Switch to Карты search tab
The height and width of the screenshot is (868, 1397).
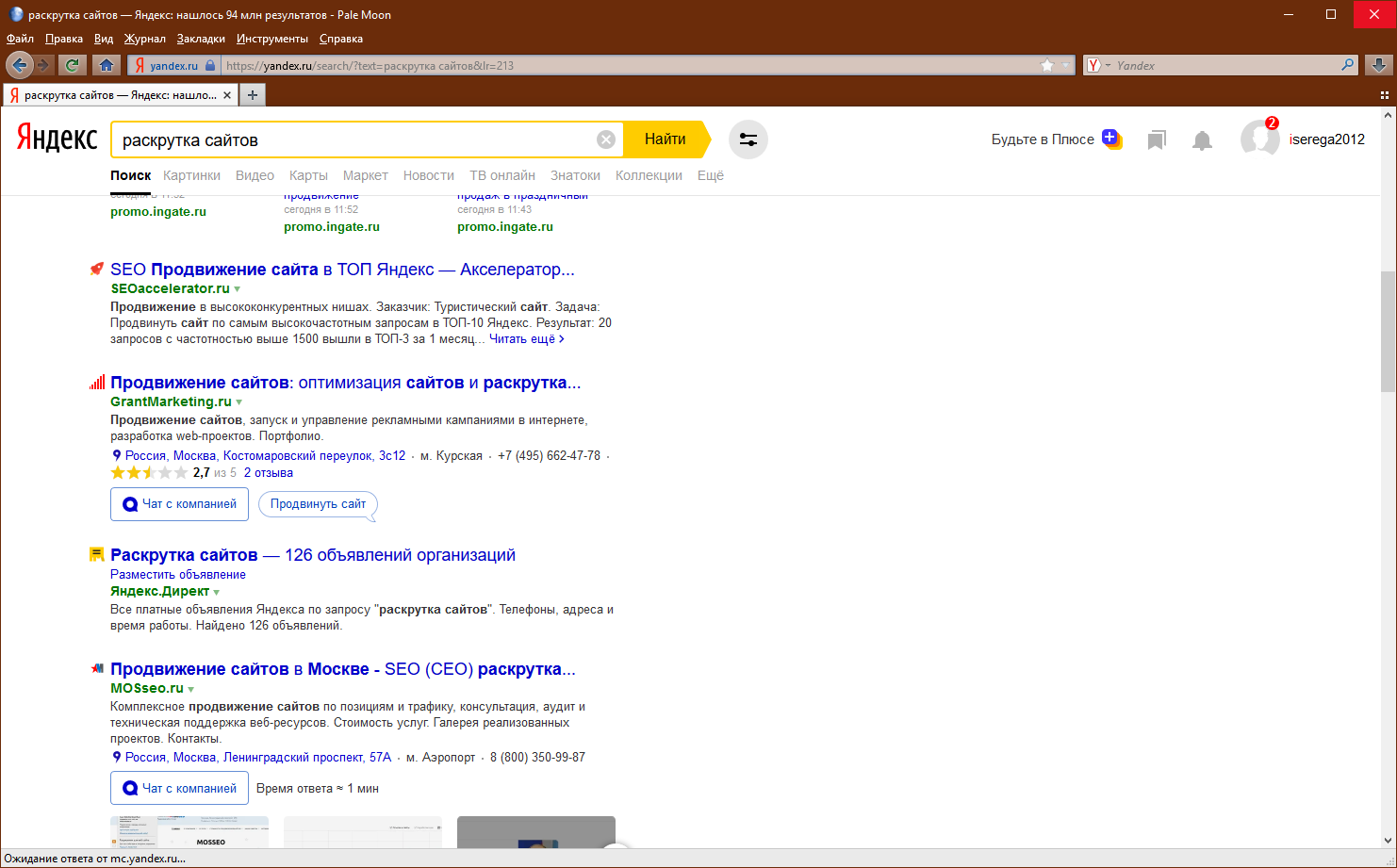(x=308, y=175)
